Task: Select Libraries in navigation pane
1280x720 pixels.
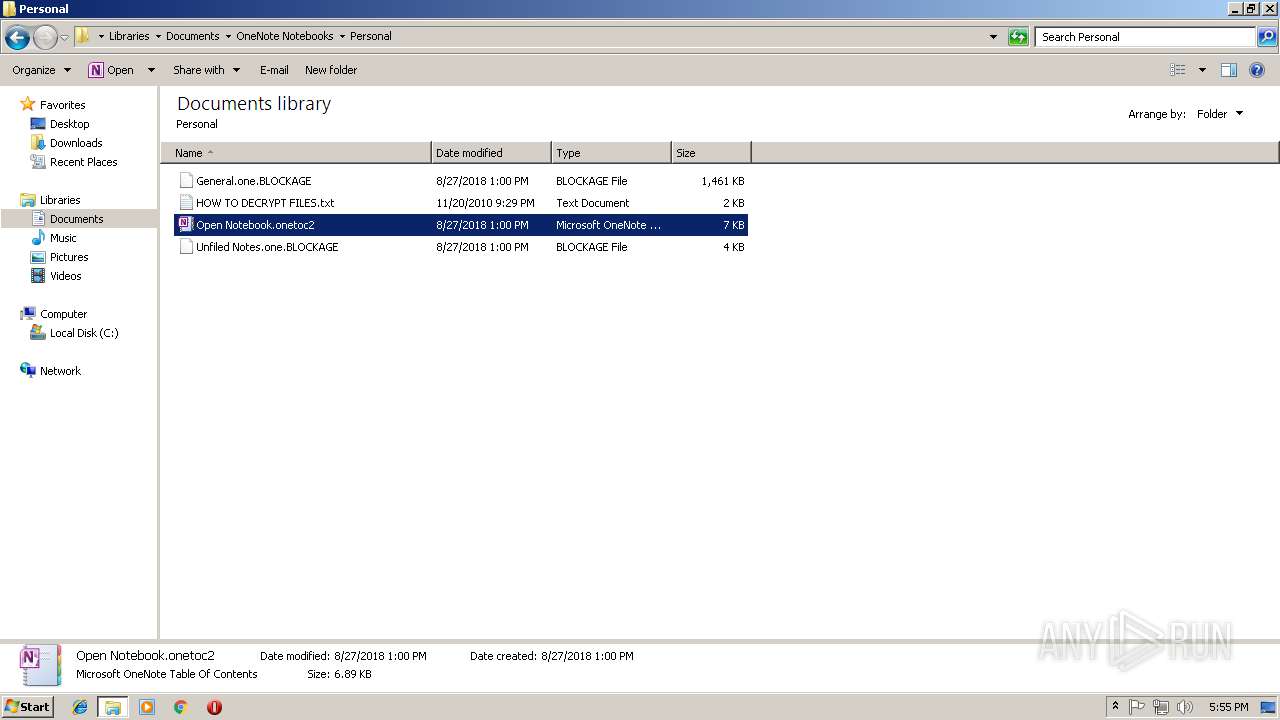Action: 60,200
